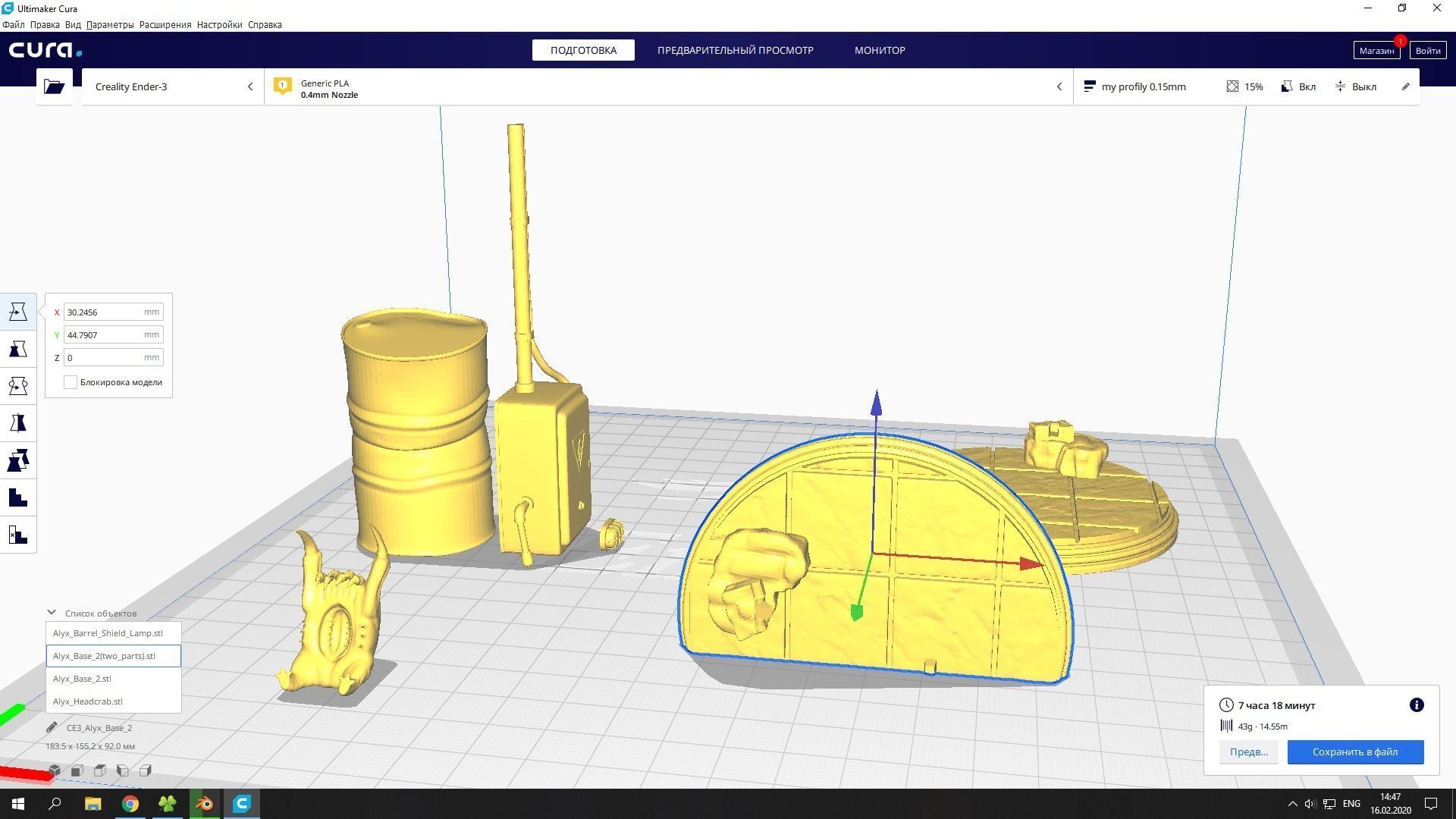
Task: Open the Файл menu
Action: click(x=13, y=24)
